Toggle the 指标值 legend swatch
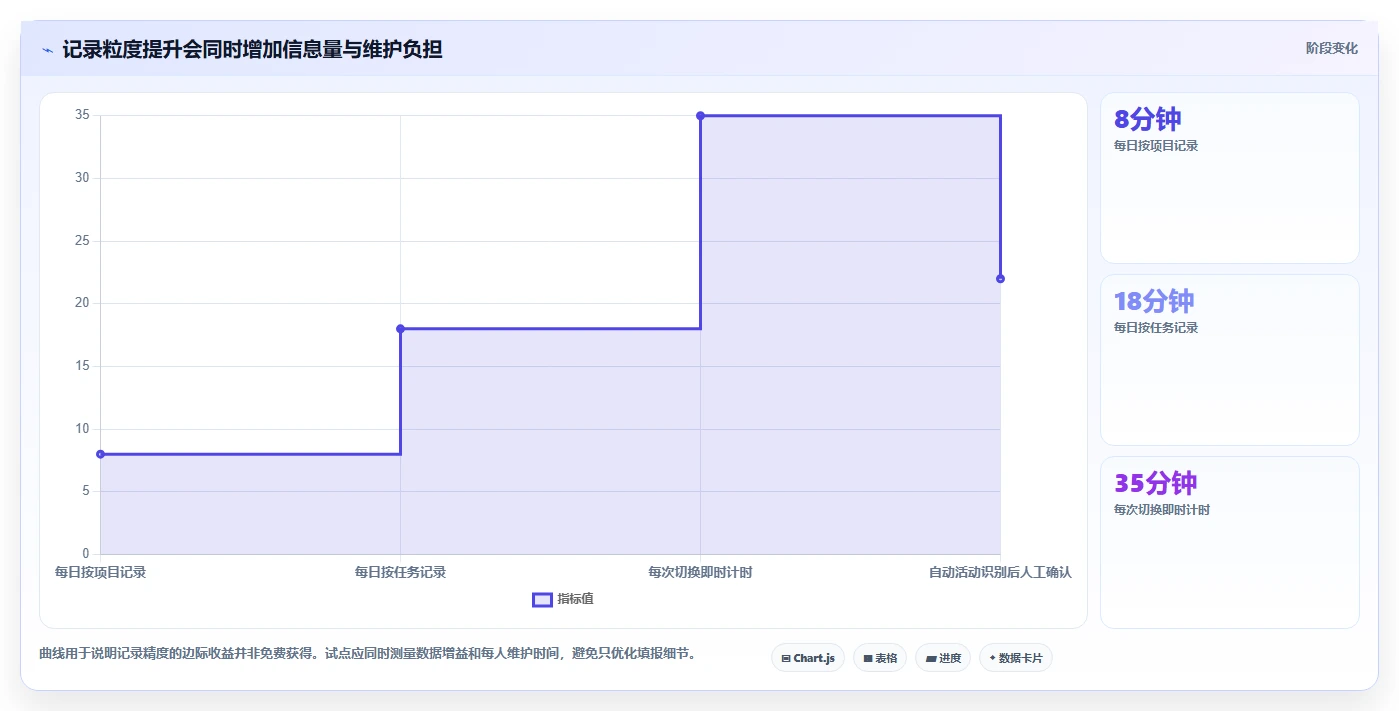This screenshot has height=711, width=1399. [x=542, y=599]
